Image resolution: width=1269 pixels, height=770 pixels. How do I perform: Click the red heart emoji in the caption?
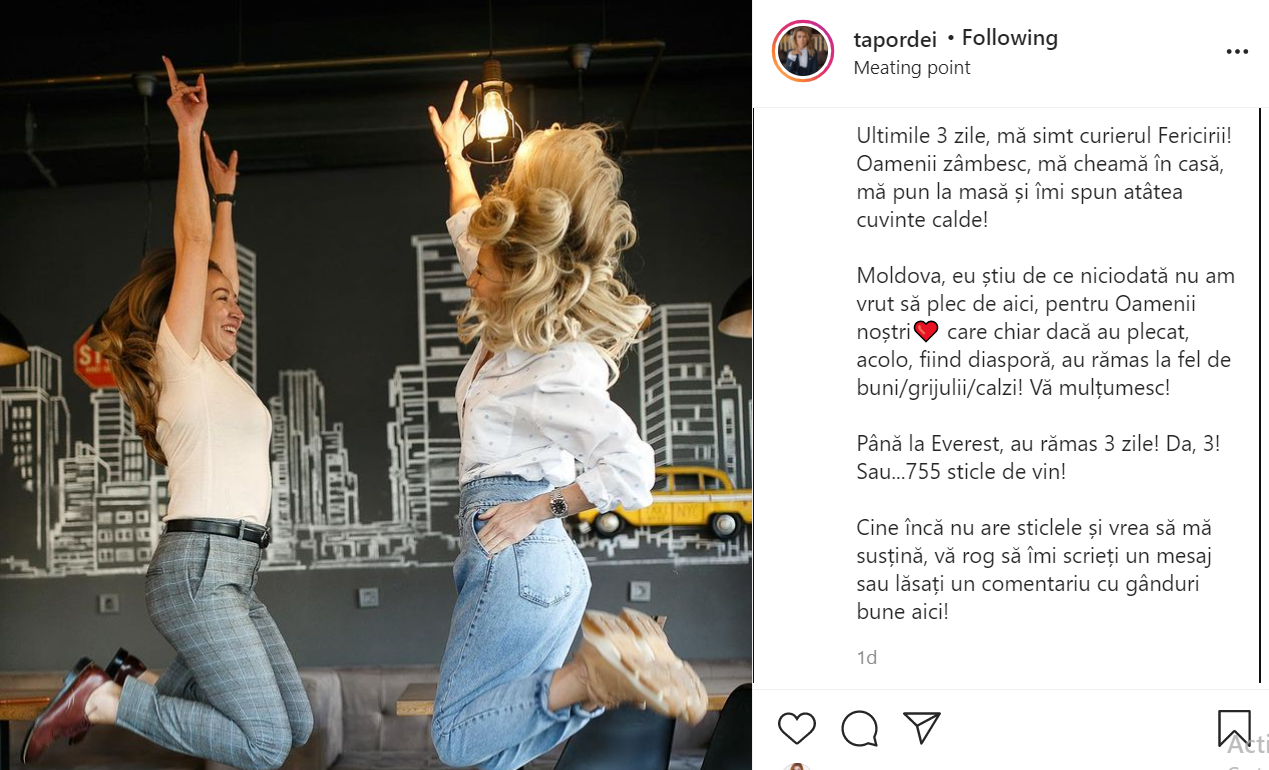point(926,331)
